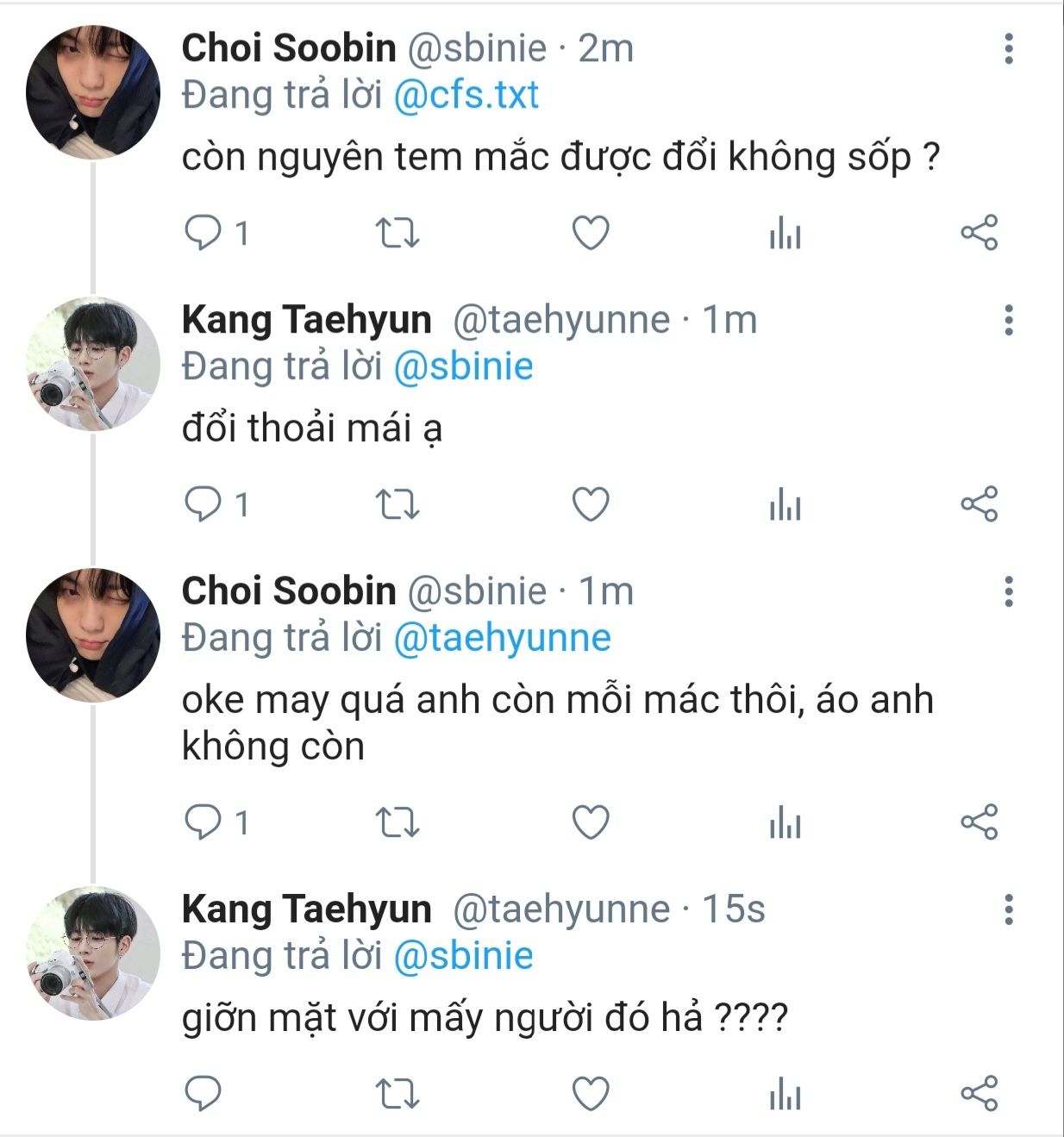Viewport: 1064px width, 1137px height.
Task: Like Taehyun's tweet 'đổi thoải mái ạ'
Action: pos(591,504)
